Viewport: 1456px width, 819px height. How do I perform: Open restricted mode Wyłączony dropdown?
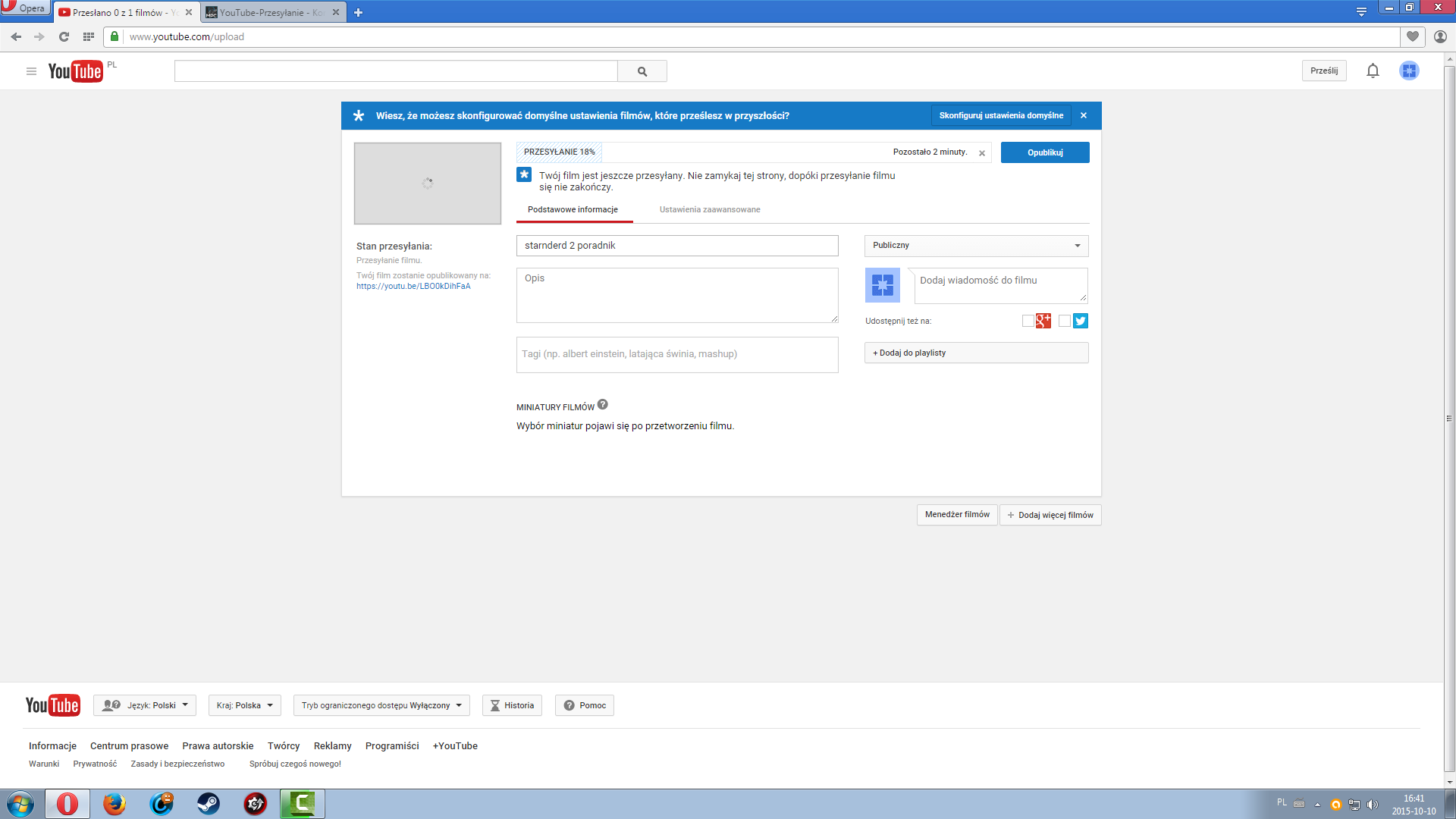381,705
